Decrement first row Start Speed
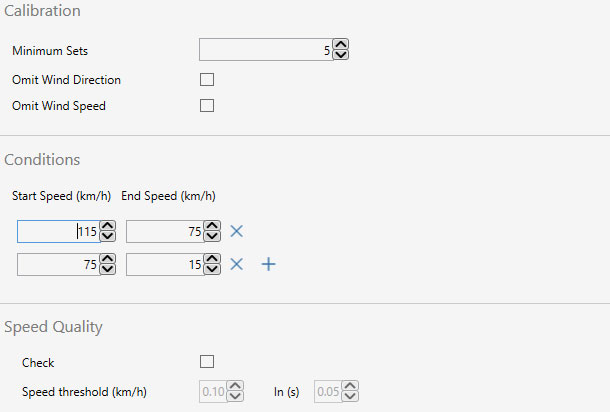 point(108,237)
